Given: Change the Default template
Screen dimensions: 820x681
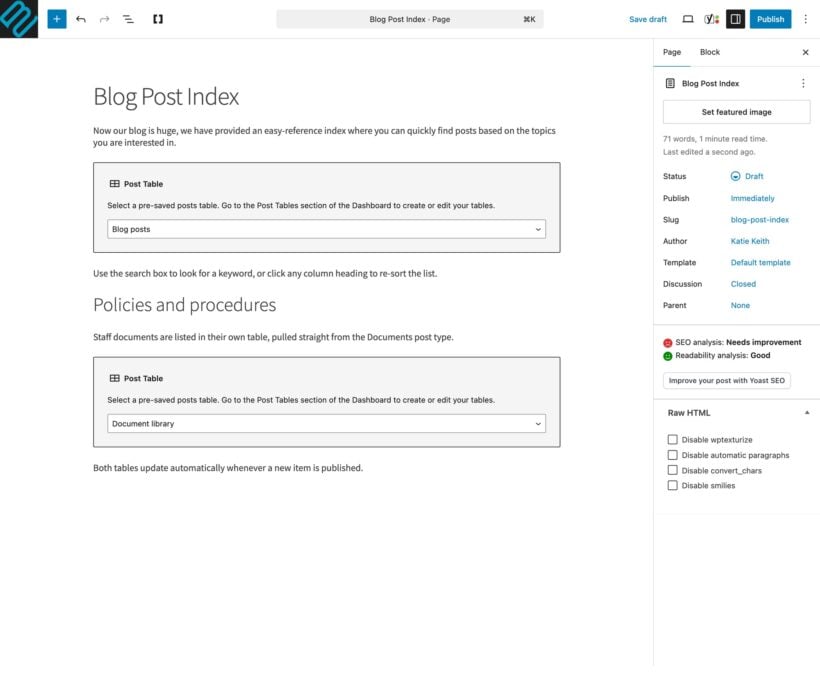Looking at the screenshot, I should click(x=760, y=263).
